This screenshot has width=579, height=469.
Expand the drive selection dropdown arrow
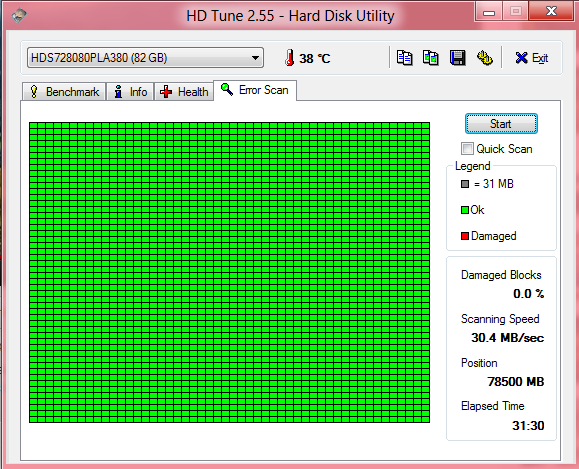pyautogui.click(x=255, y=58)
